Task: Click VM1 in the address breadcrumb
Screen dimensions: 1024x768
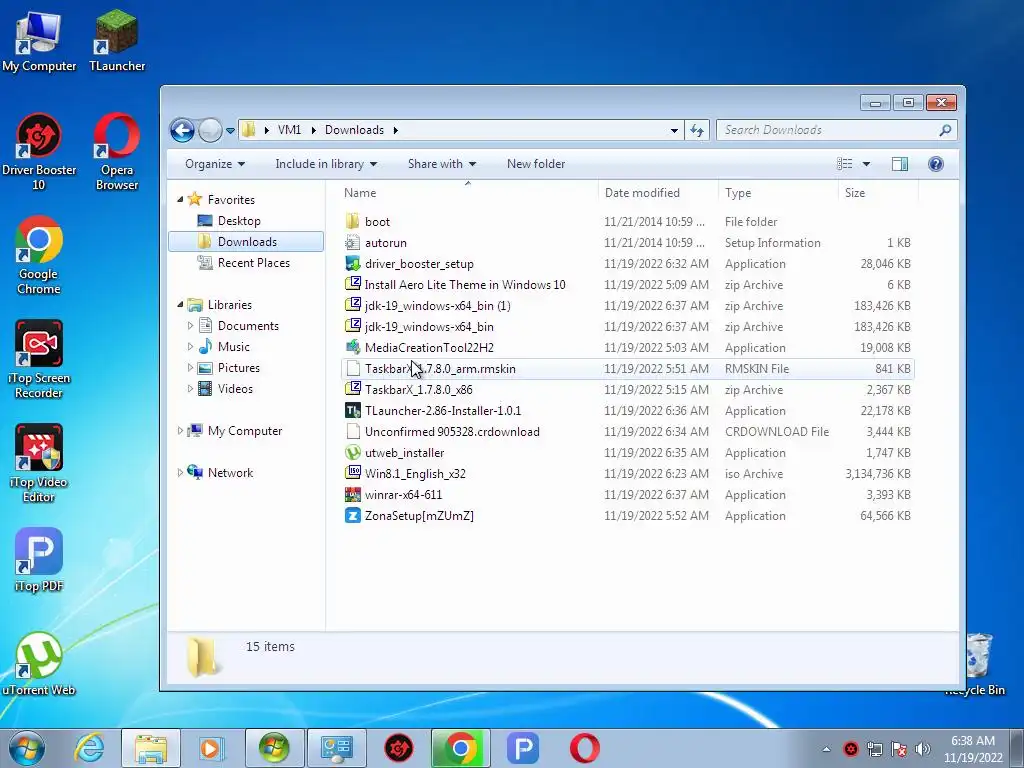Action: 289,130
